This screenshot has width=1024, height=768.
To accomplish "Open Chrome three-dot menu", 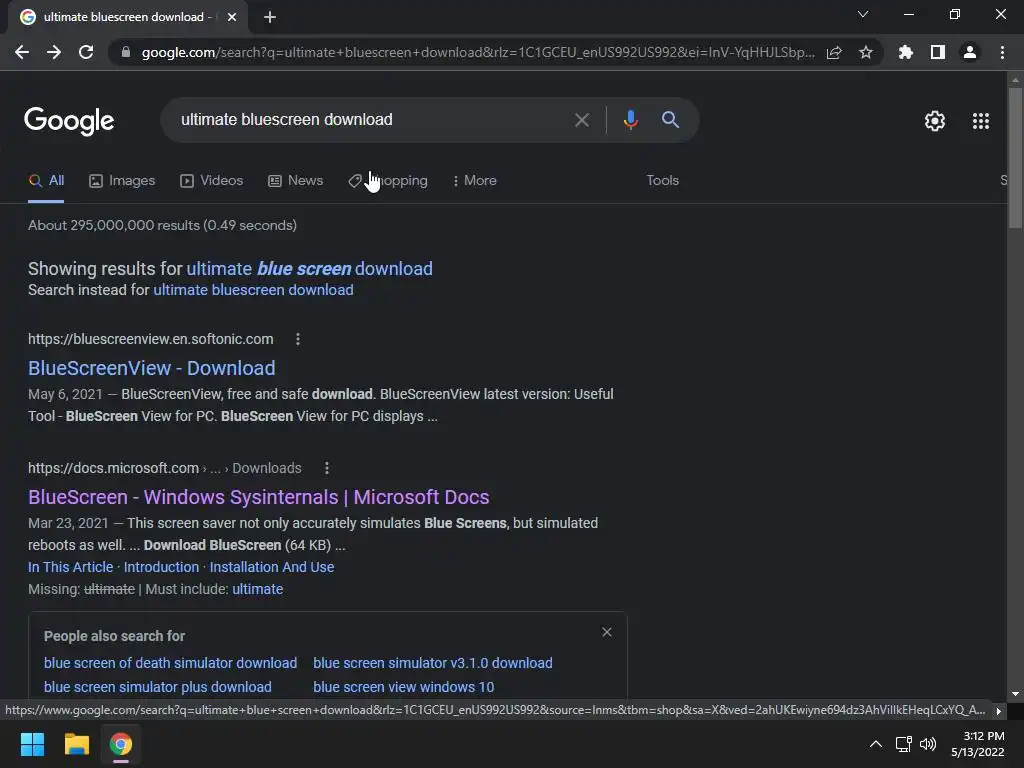I will (1002, 52).
